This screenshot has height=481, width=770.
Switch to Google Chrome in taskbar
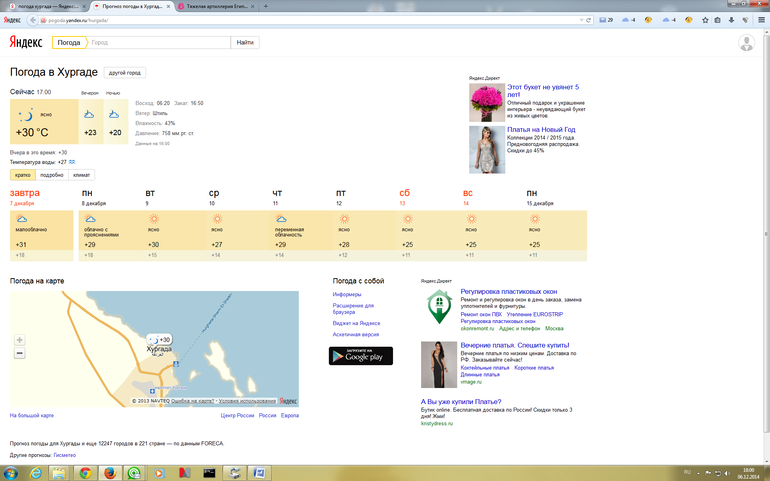(x=85, y=473)
